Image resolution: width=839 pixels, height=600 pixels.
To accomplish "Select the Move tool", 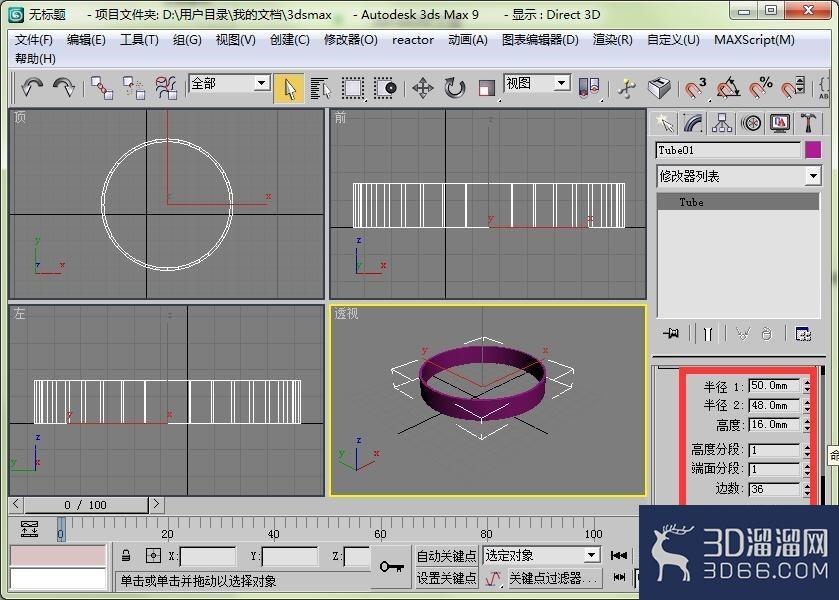I will click(423, 88).
